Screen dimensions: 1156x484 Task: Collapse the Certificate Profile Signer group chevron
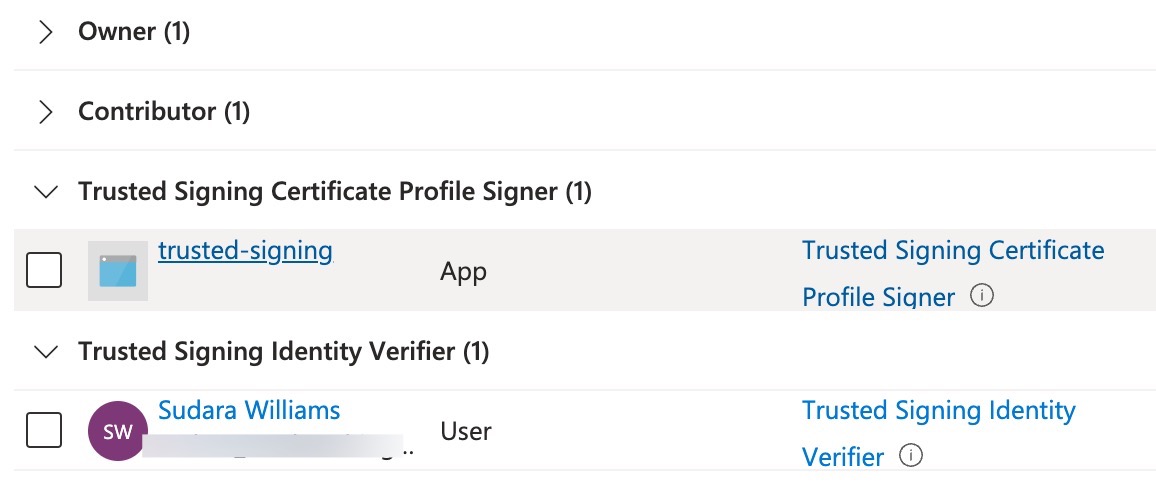tap(45, 192)
